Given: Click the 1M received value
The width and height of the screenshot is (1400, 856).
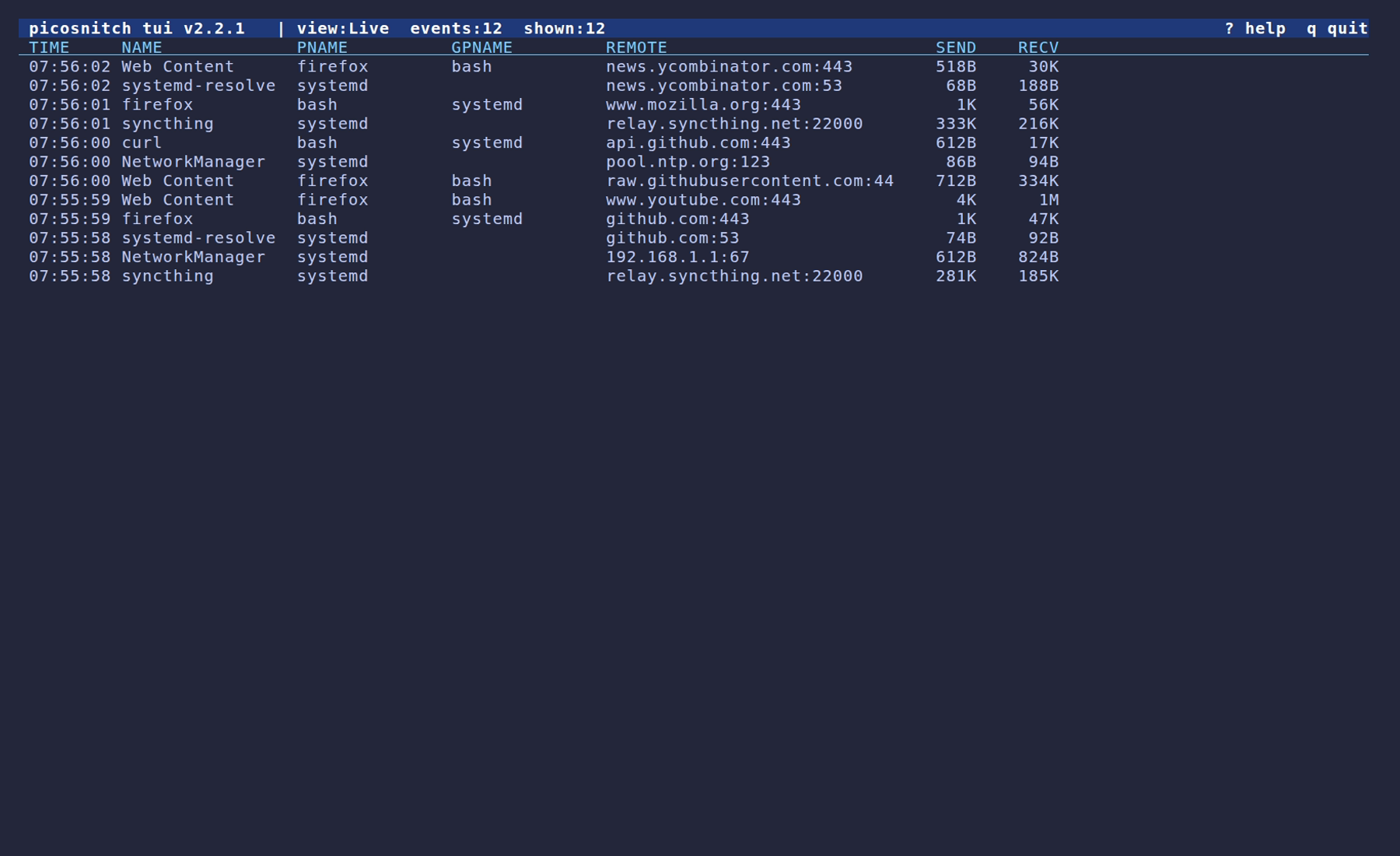Looking at the screenshot, I should tap(1048, 200).
